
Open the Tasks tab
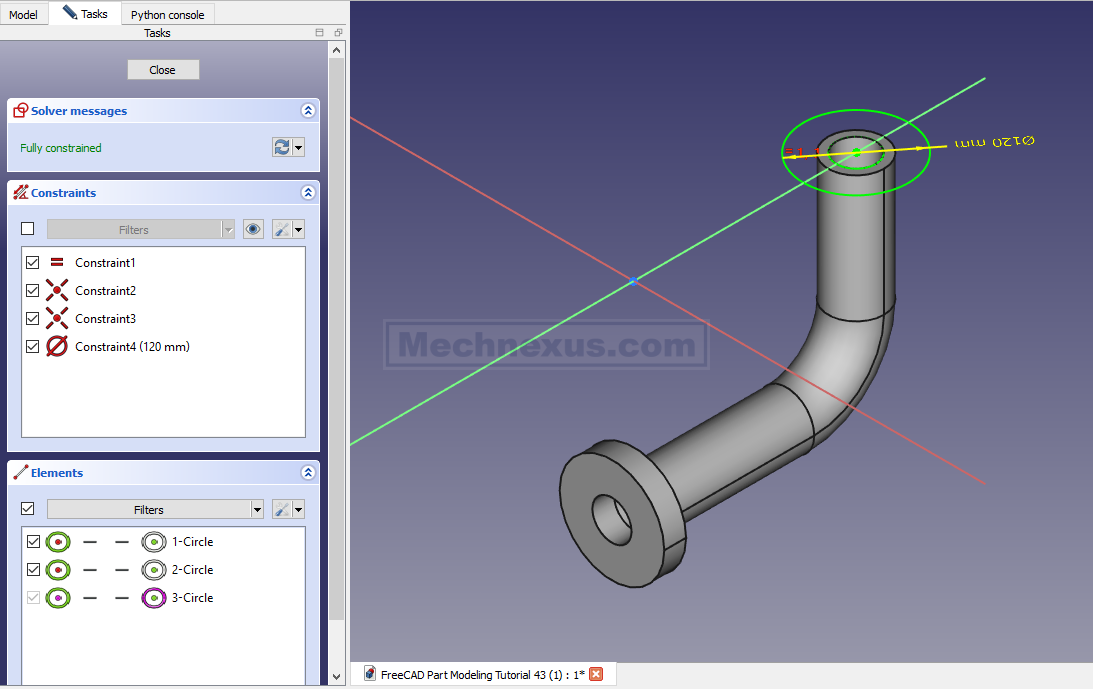[x=85, y=13]
